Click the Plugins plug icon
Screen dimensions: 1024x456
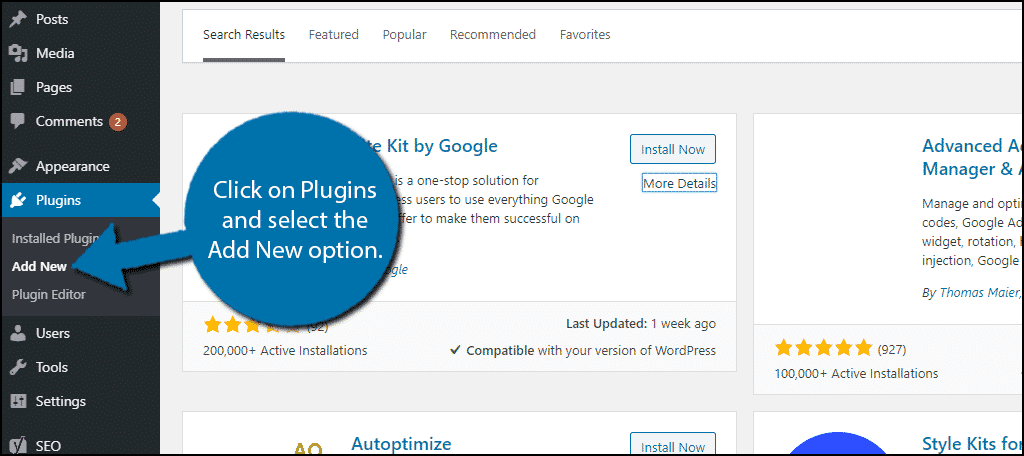coord(18,200)
